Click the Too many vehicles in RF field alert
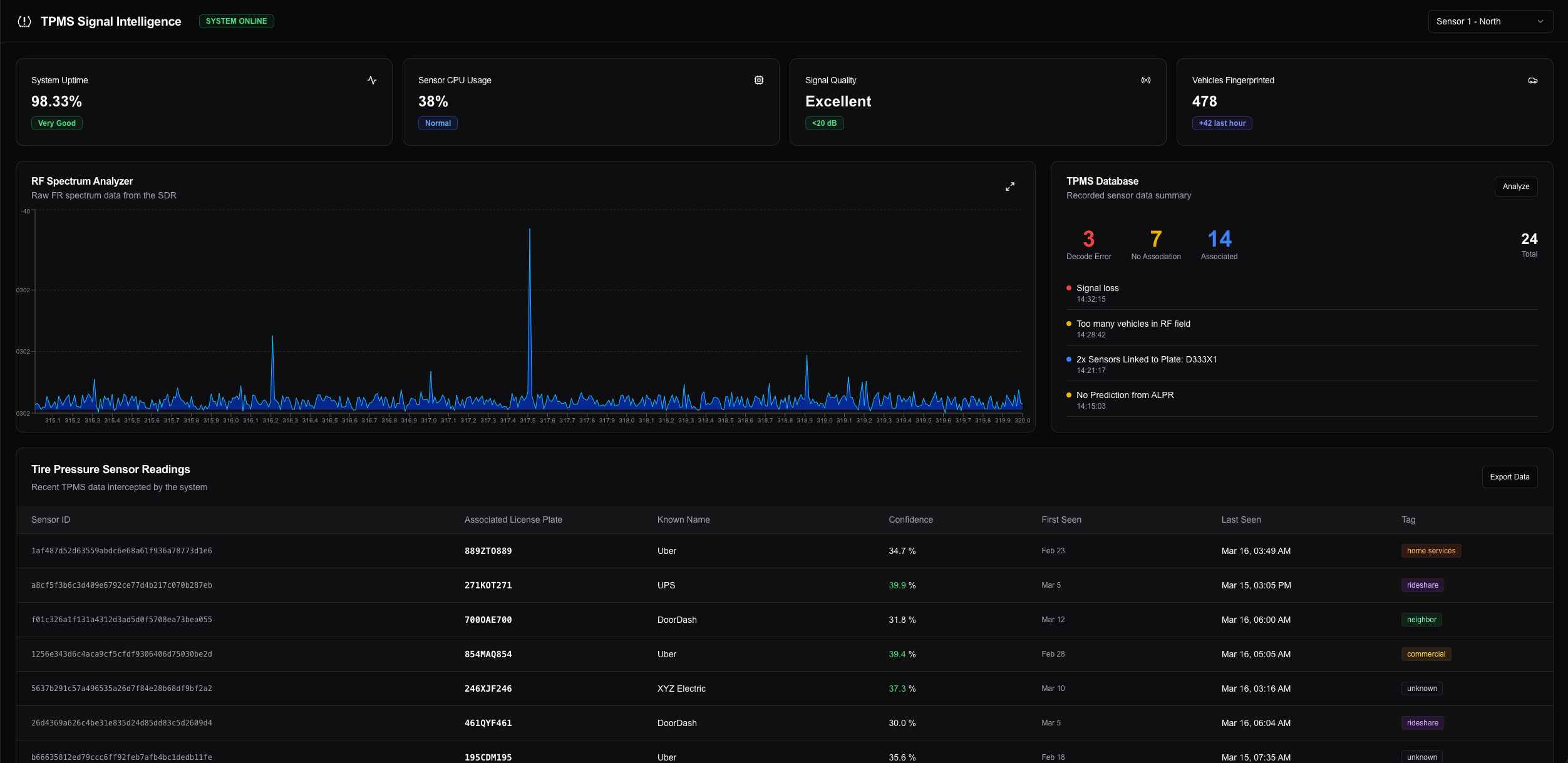The height and width of the screenshot is (763, 1568). [x=1132, y=324]
